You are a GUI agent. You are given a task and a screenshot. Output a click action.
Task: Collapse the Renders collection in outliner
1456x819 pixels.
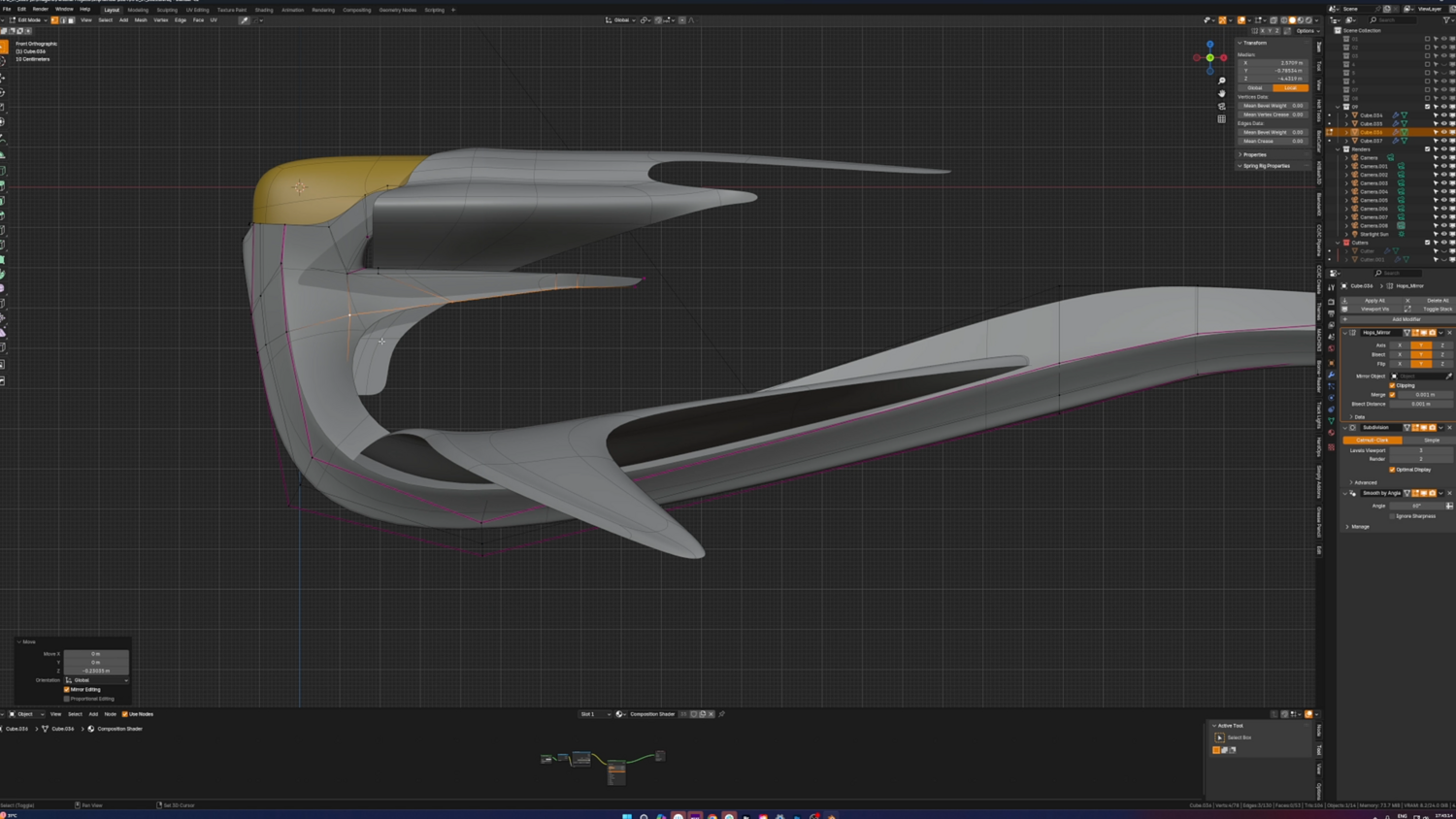[1339, 149]
